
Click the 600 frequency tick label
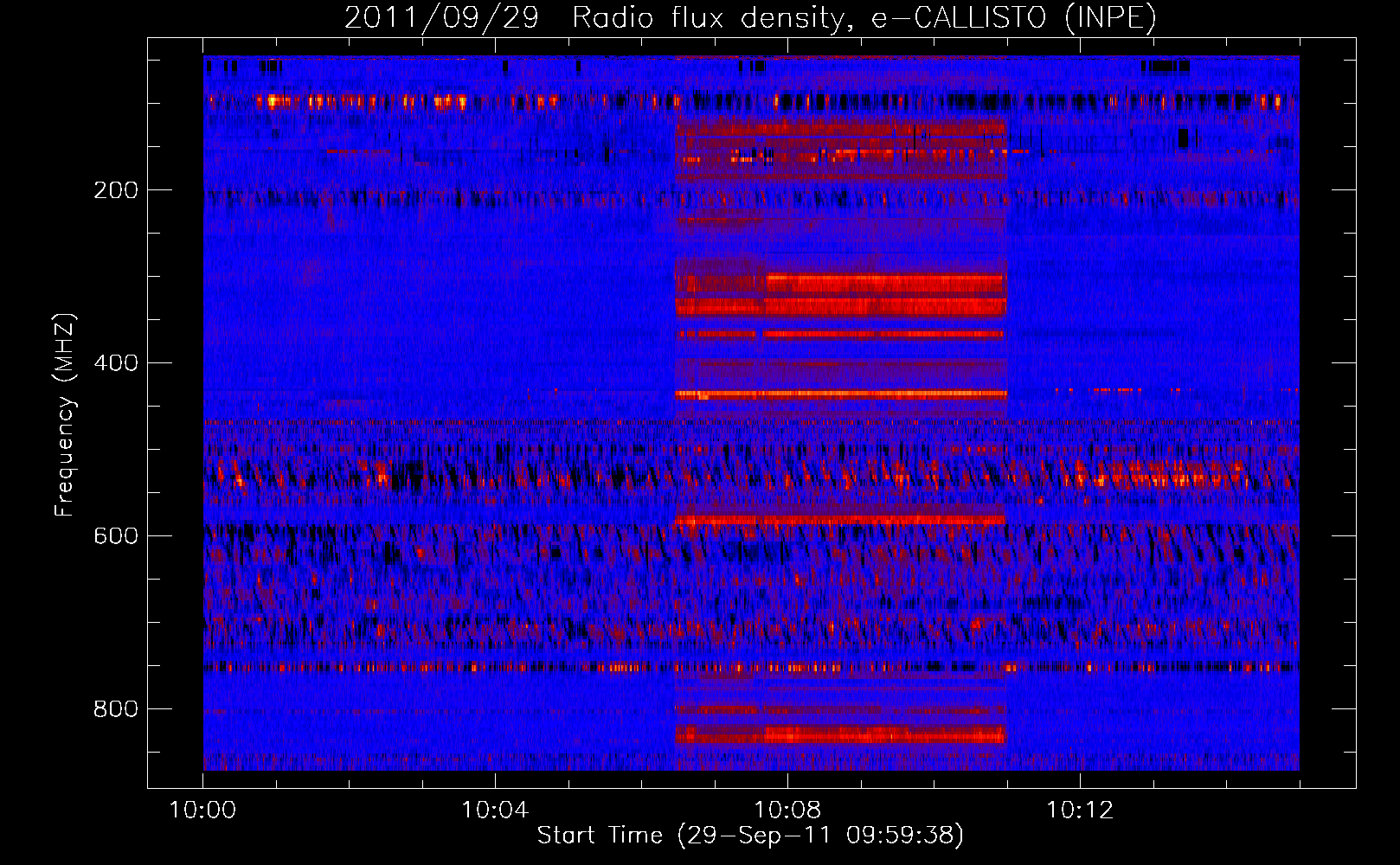coord(116,536)
